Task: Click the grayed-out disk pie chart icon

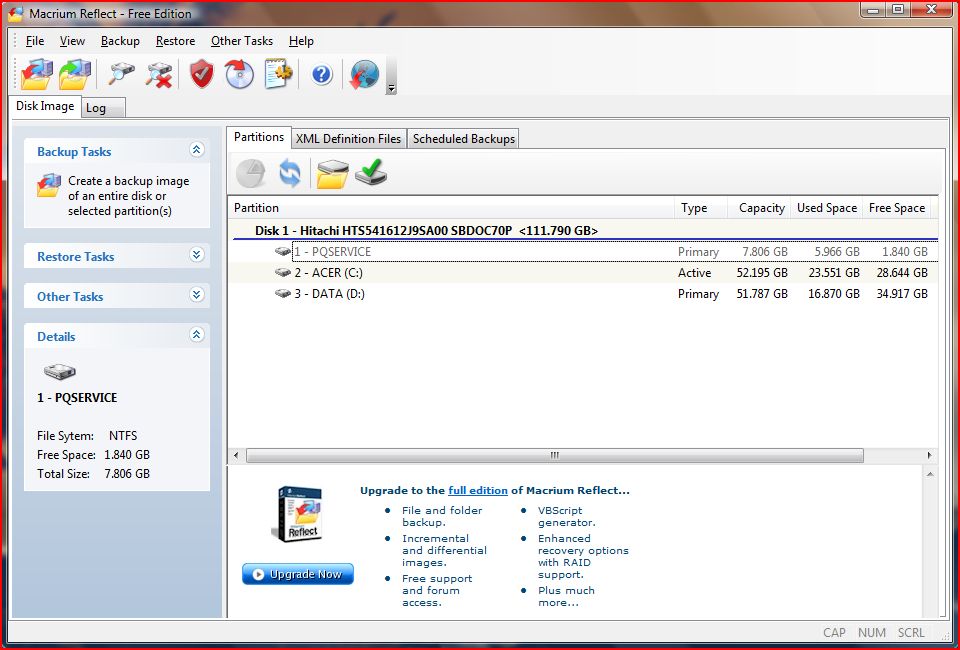Action: (250, 173)
